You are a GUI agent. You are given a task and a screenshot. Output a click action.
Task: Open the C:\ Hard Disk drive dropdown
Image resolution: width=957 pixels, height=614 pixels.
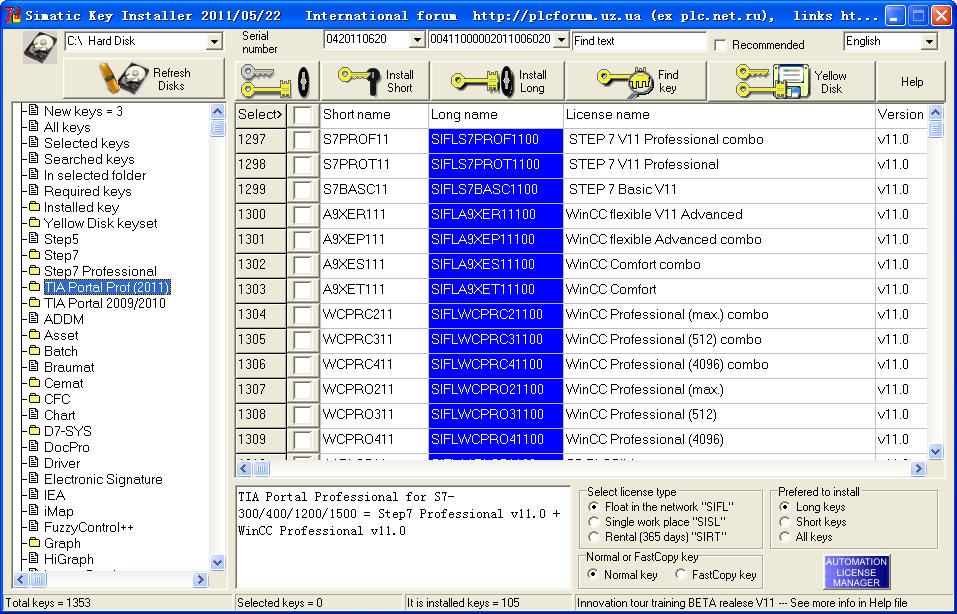[x=214, y=42]
